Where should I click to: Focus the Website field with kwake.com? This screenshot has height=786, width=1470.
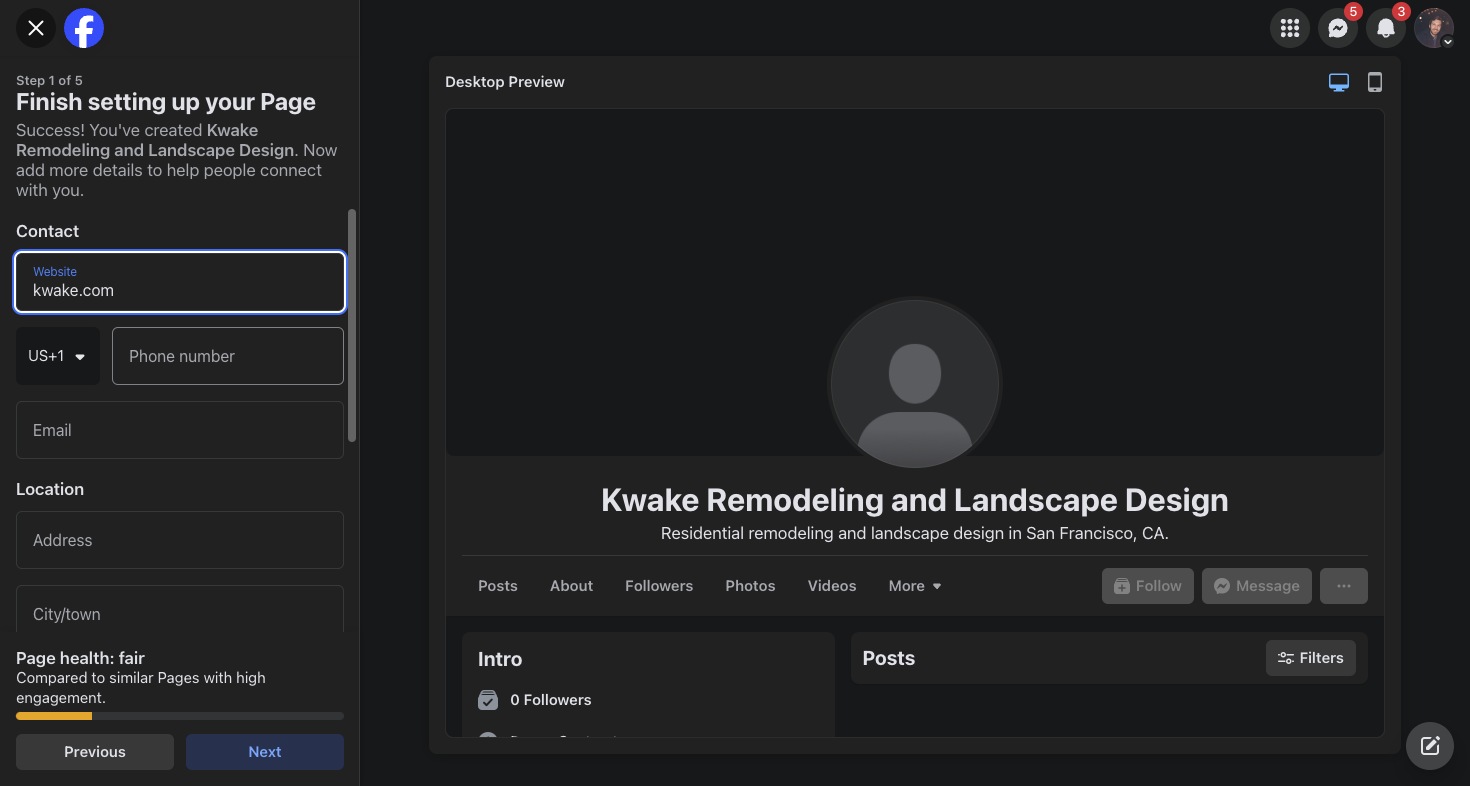coord(180,282)
